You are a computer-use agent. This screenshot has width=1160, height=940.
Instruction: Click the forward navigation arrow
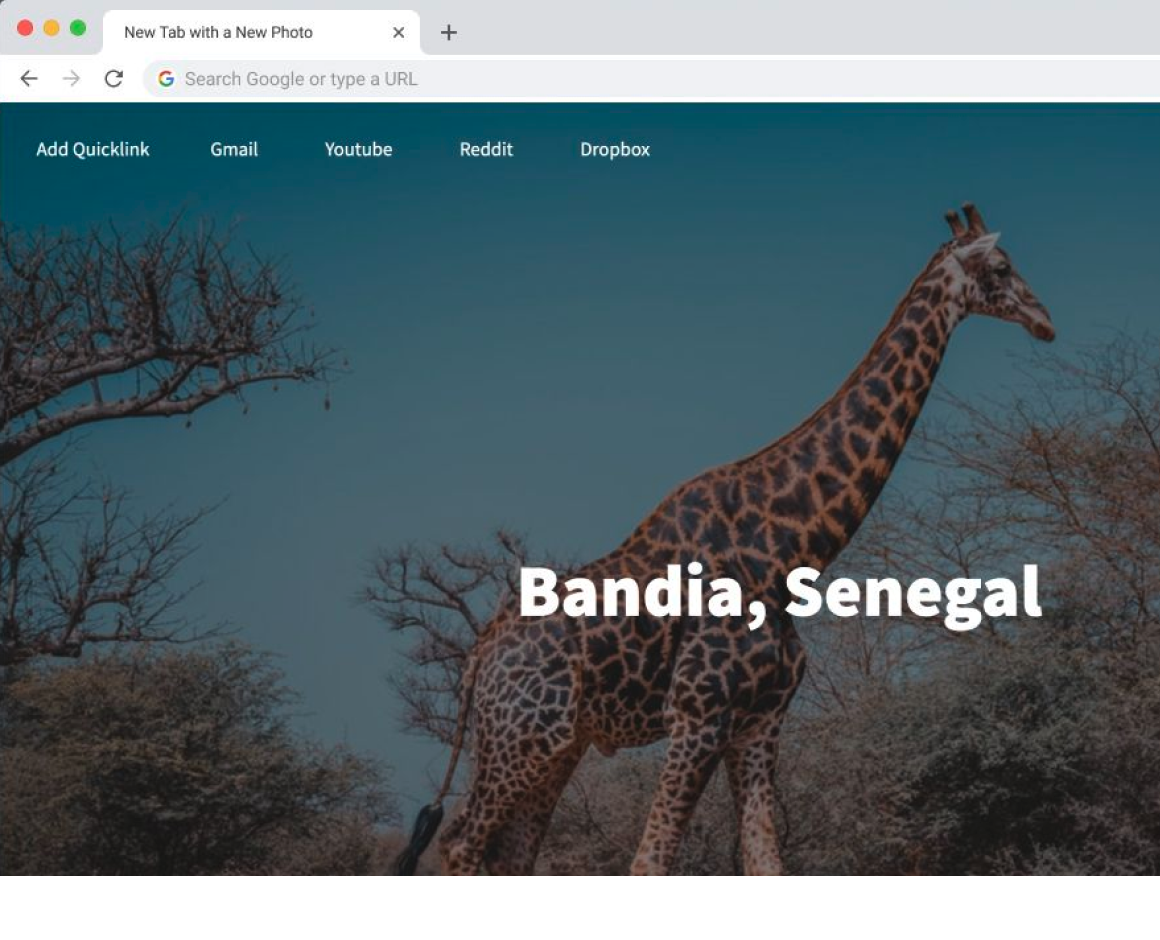pos(71,79)
